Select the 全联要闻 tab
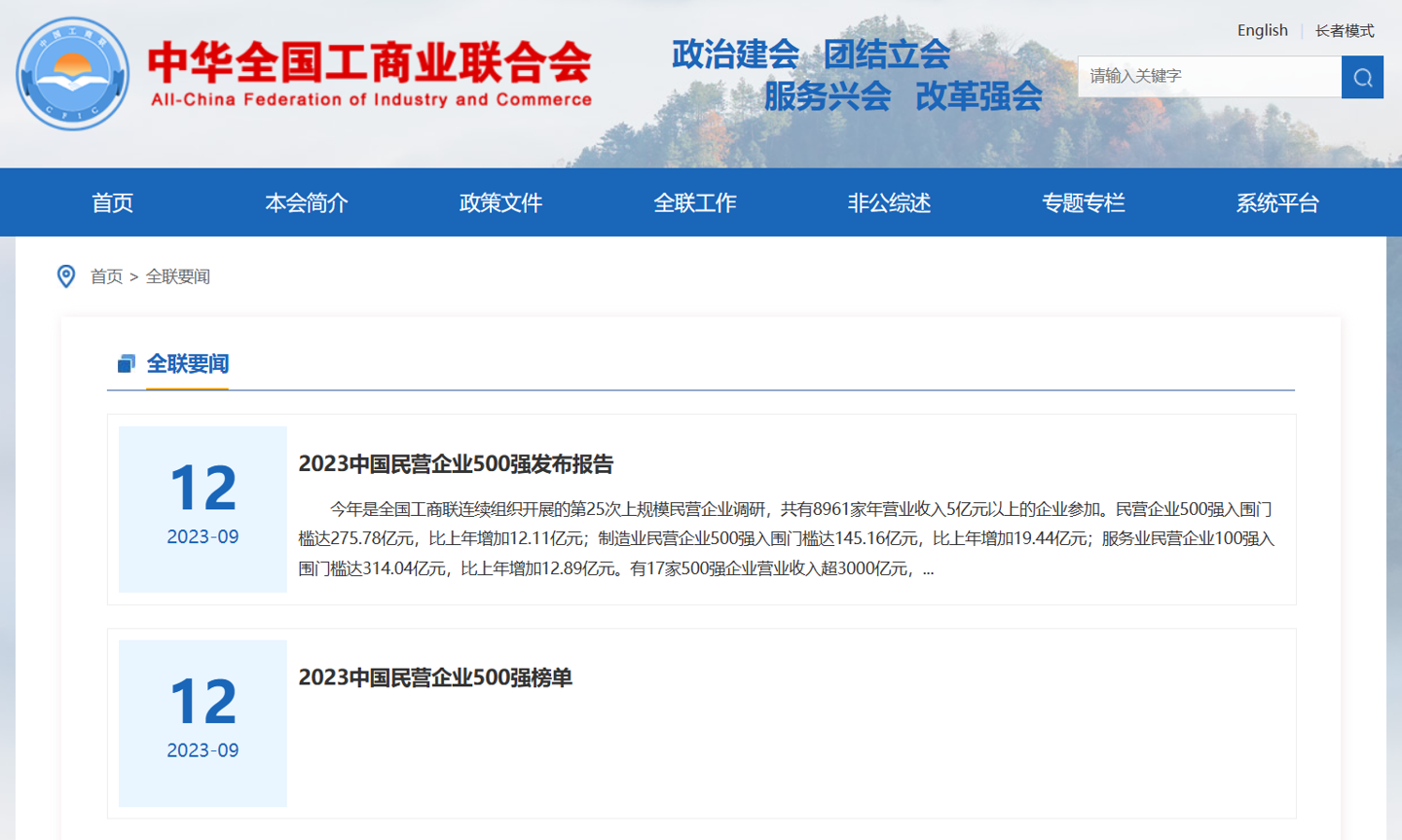Viewport: 1402px width, 840px height. (x=187, y=364)
